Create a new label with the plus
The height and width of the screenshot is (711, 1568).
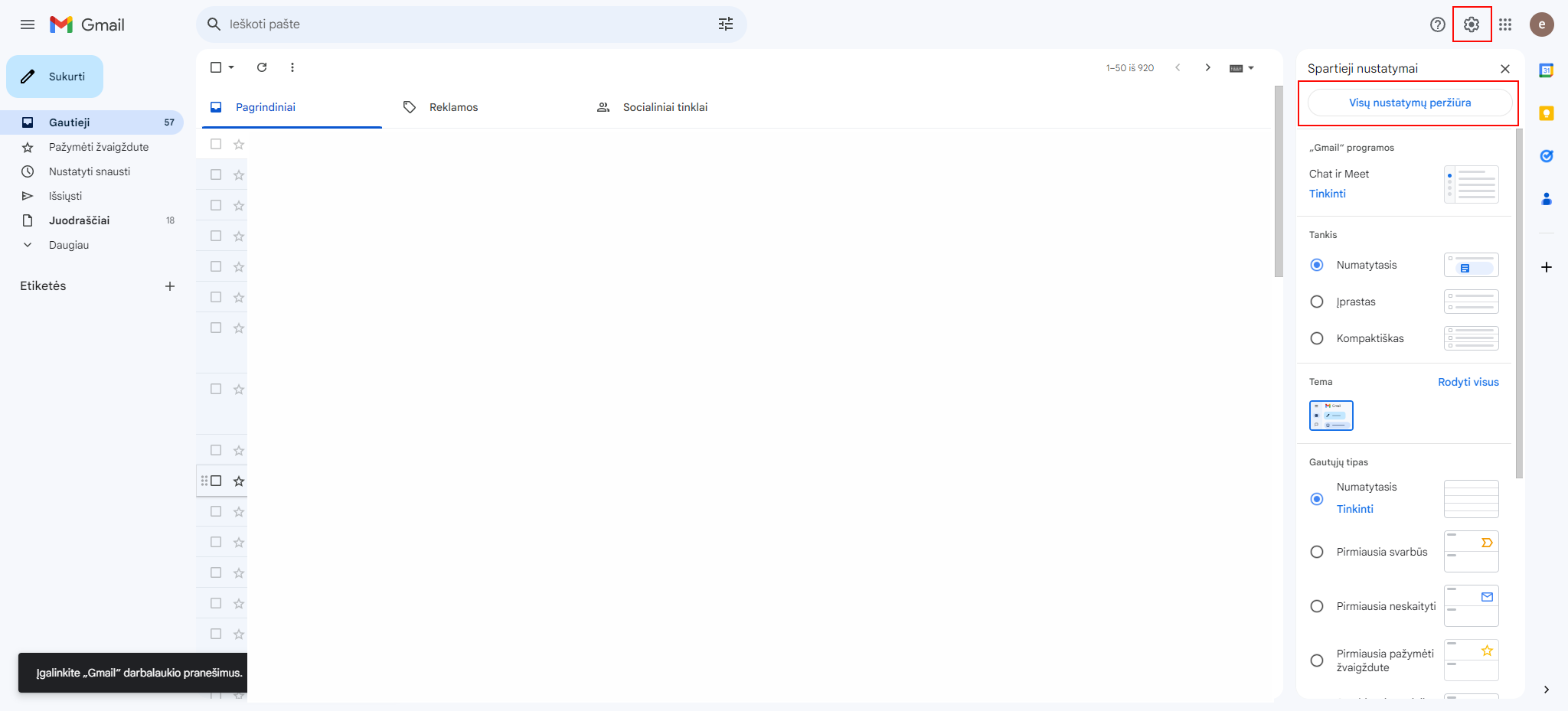[x=170, y=286]
